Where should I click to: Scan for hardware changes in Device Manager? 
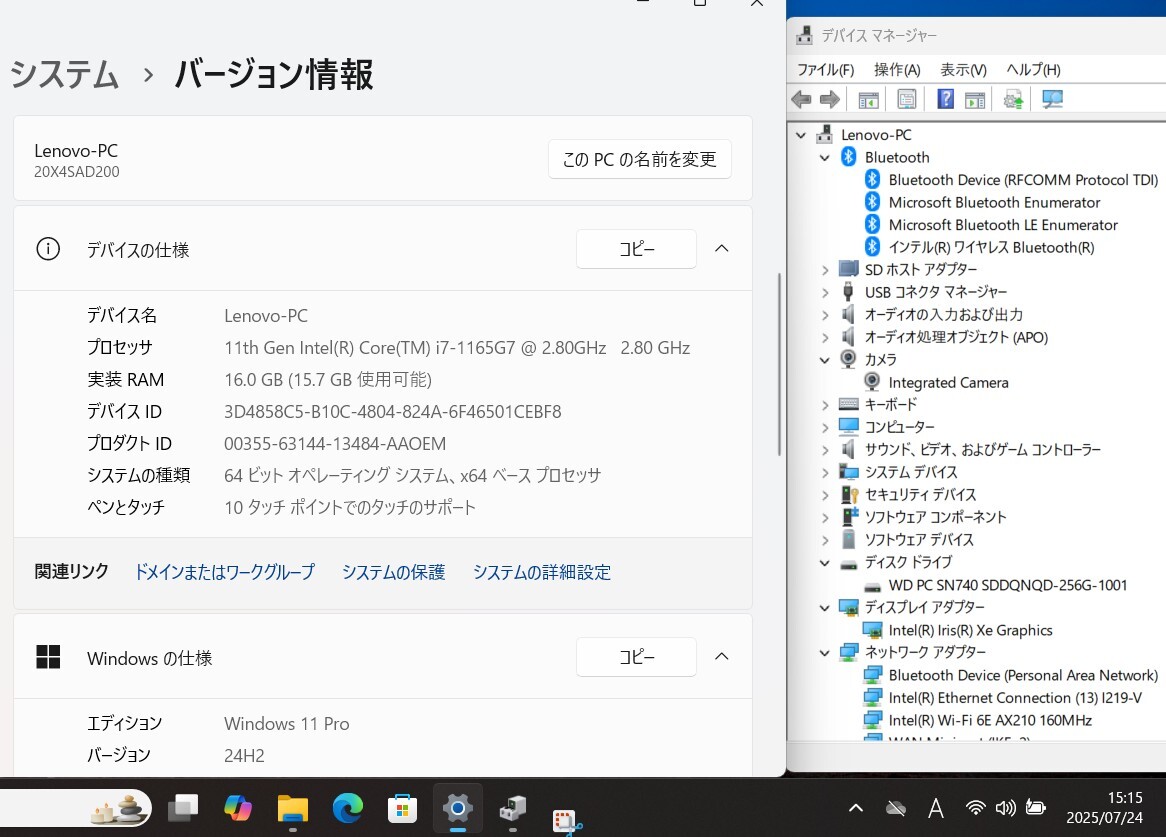pos(1052,100)
